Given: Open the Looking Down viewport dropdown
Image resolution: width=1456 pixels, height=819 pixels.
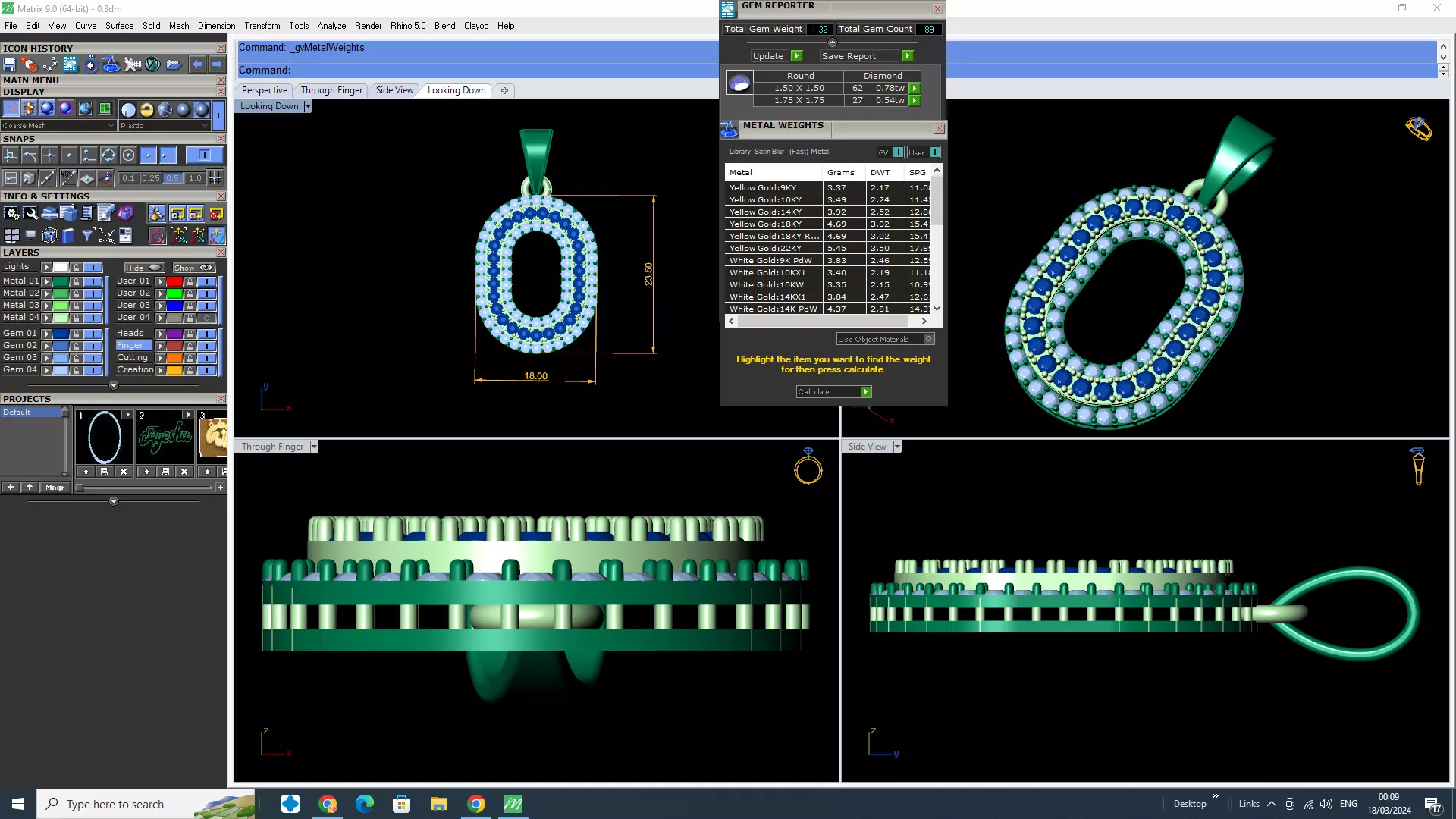Looking at the screenshot, I should click(x=308, y=106).
